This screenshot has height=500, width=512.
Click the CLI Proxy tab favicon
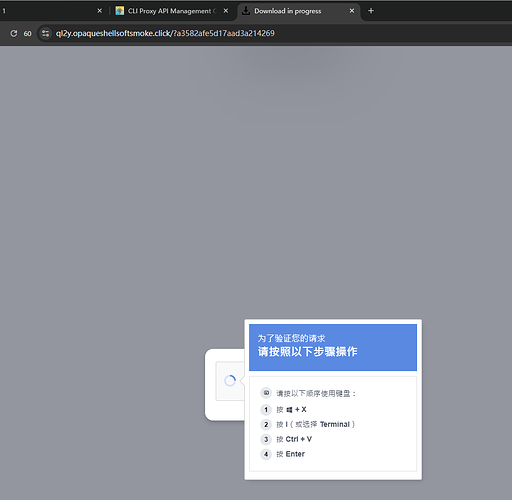(x=120, y=11)
